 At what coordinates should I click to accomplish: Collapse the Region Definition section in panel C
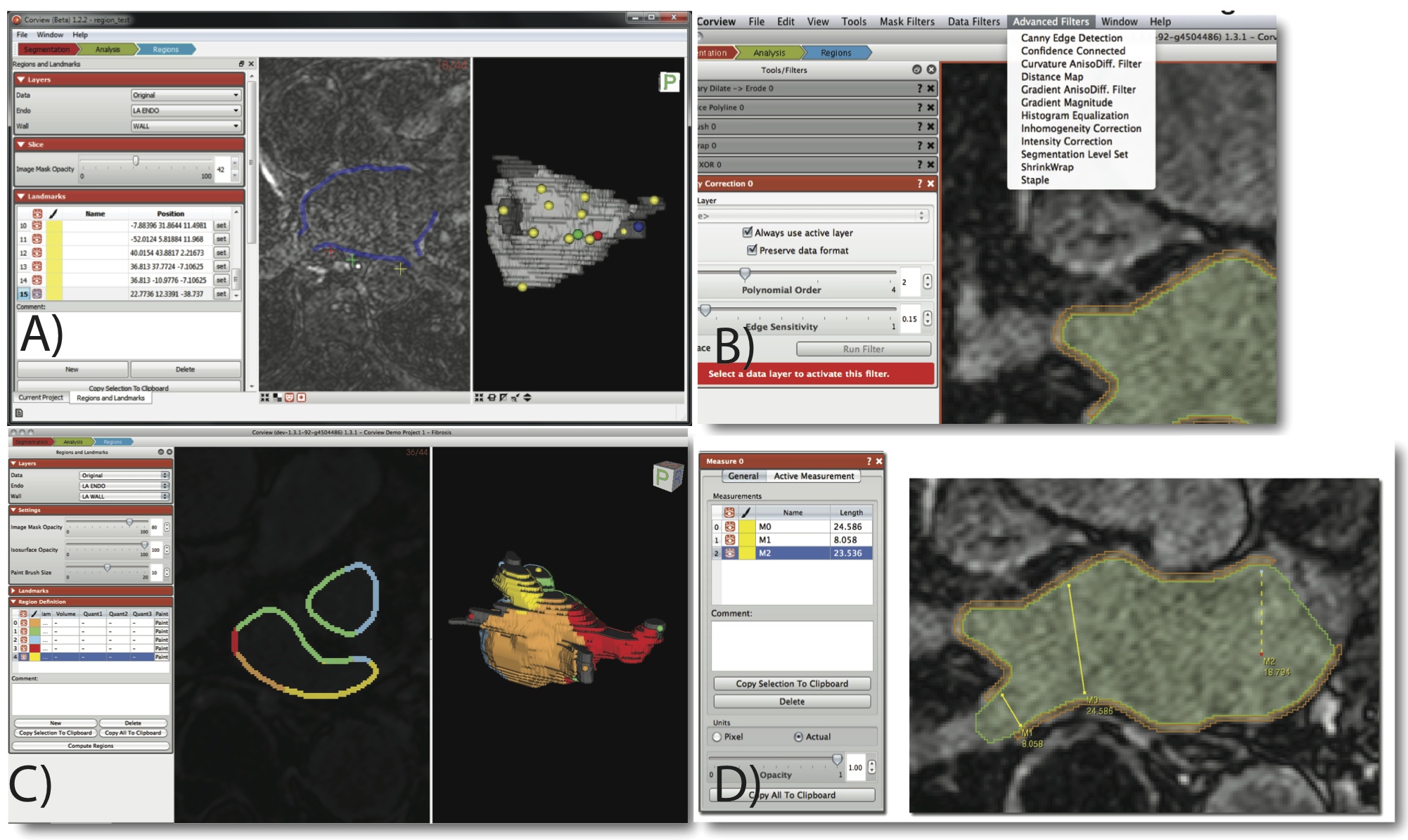pyautogui.click(x=13, y=602)
